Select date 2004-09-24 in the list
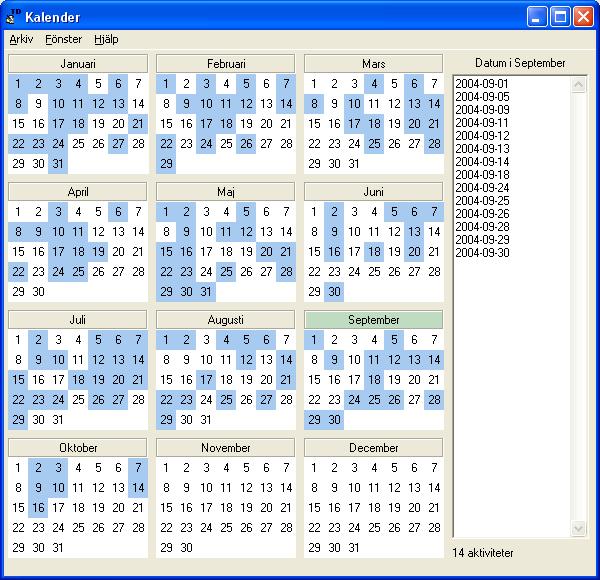The image size is (600, 580). click(482, 187)
